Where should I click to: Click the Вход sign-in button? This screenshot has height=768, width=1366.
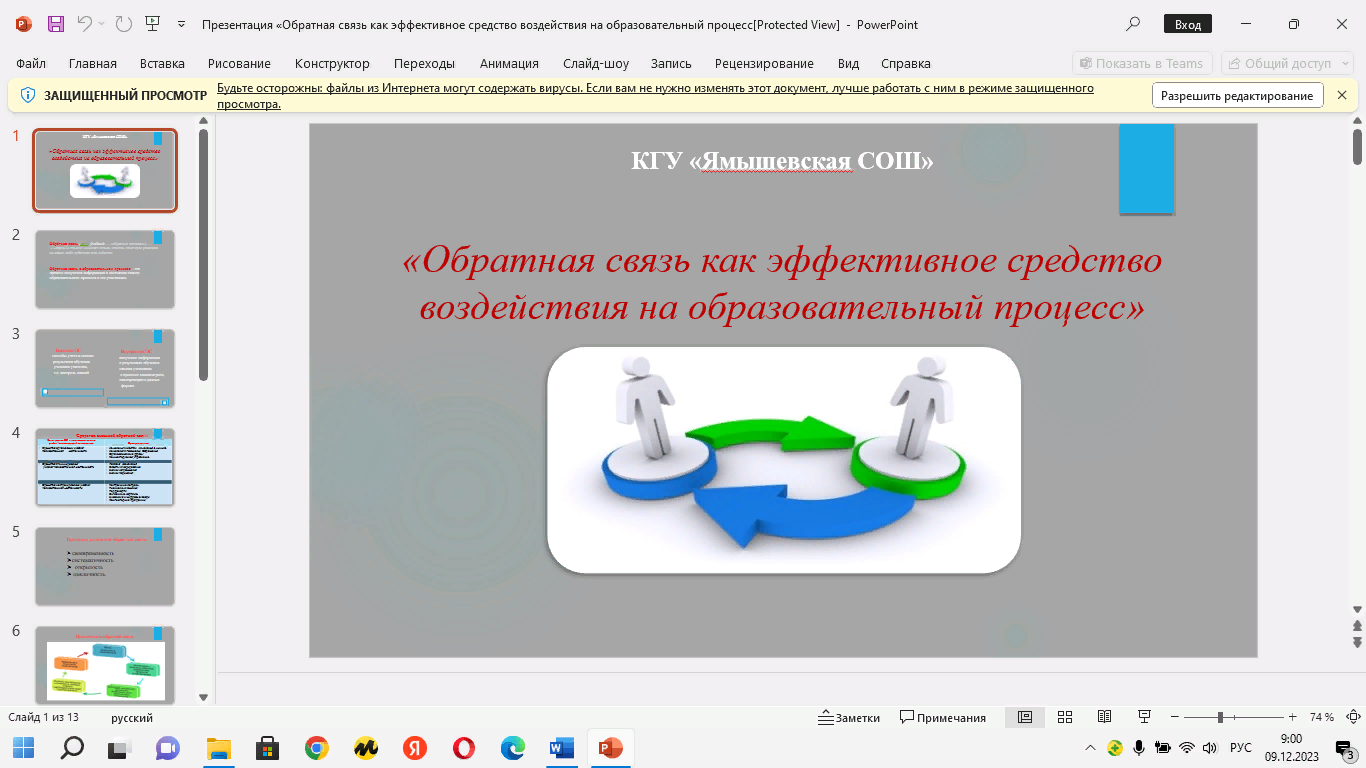1188,24
